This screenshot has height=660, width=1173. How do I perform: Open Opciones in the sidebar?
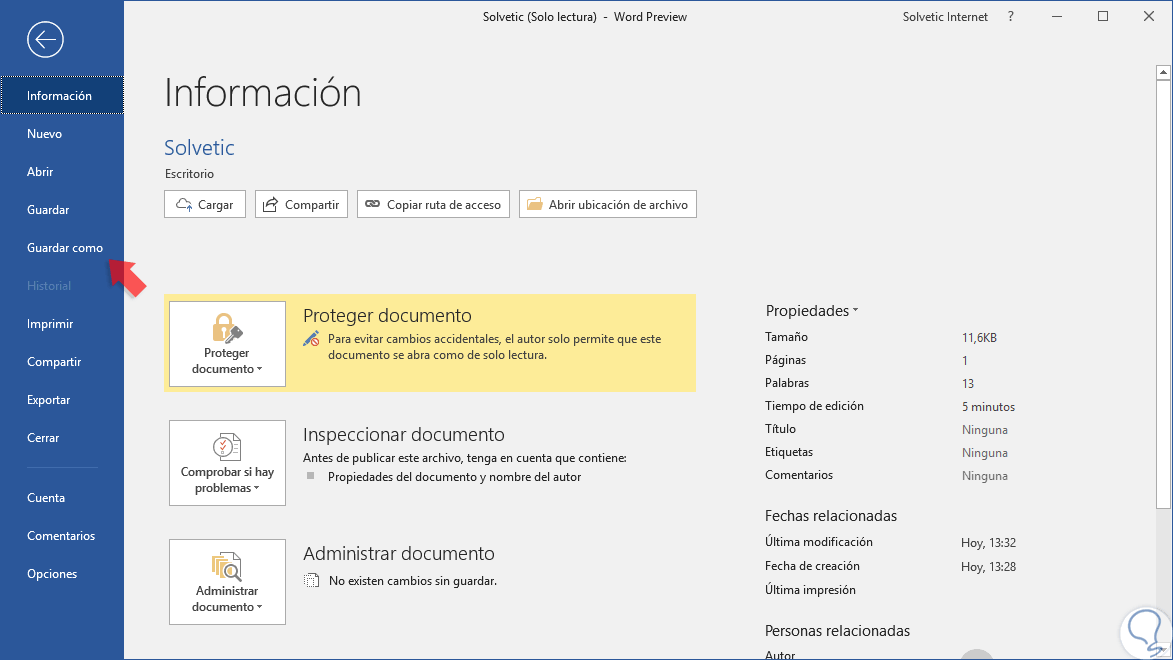click(x=62, y=574)
